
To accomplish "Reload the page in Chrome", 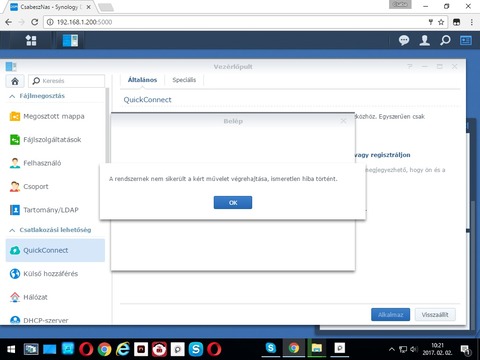I will 34,22.
